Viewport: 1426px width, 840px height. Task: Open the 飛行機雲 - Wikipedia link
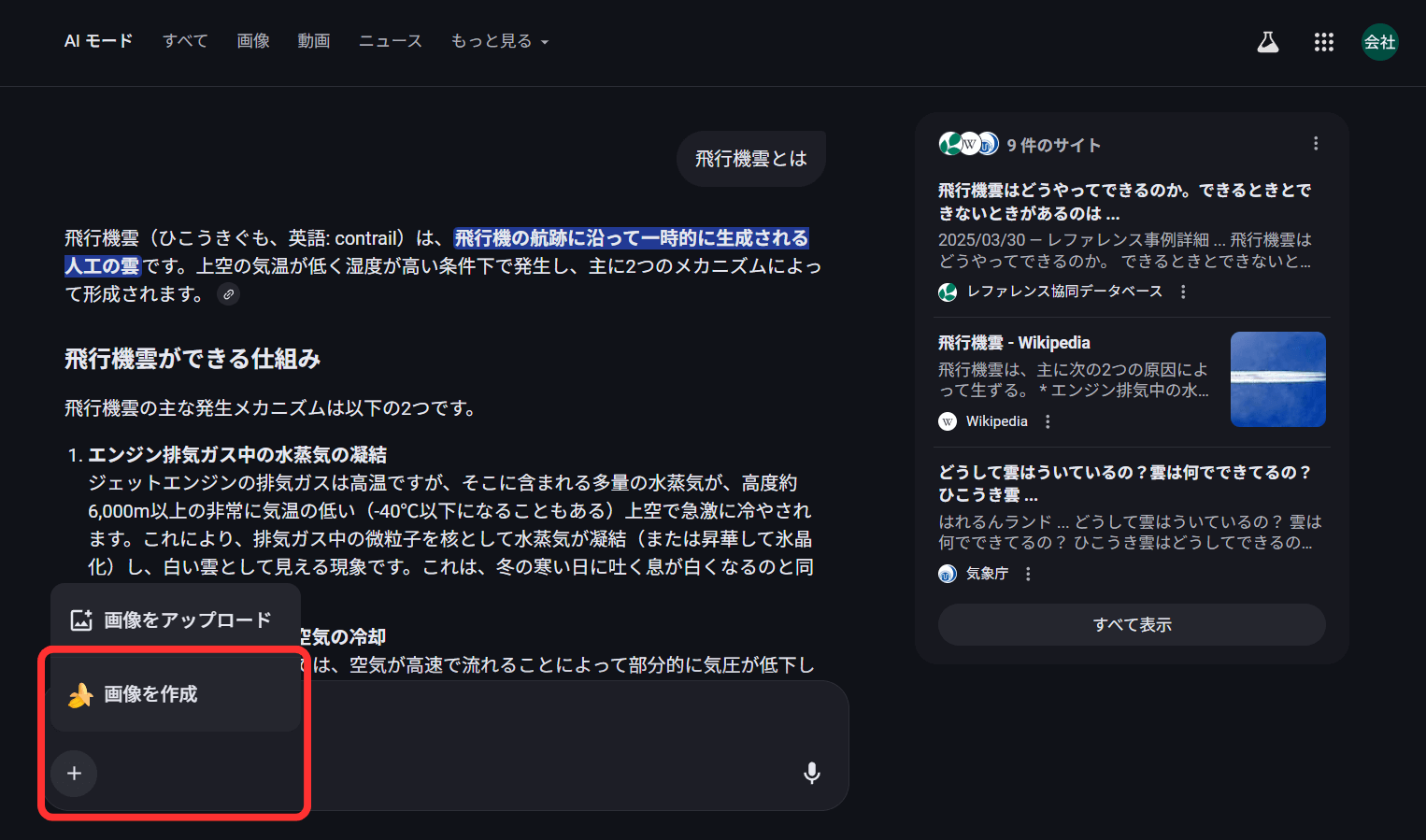point(1014,343)
